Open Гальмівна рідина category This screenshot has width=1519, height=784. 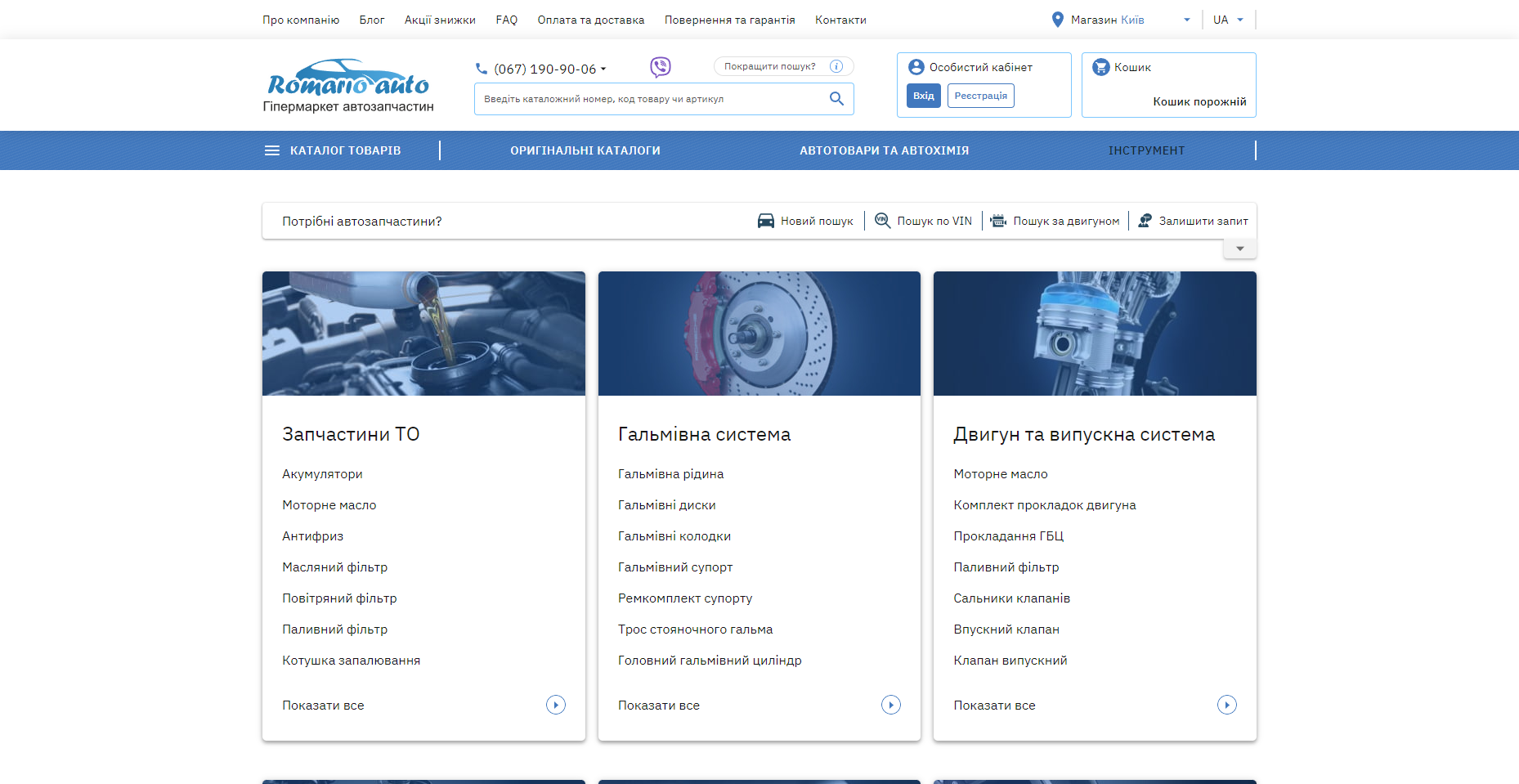671,474
